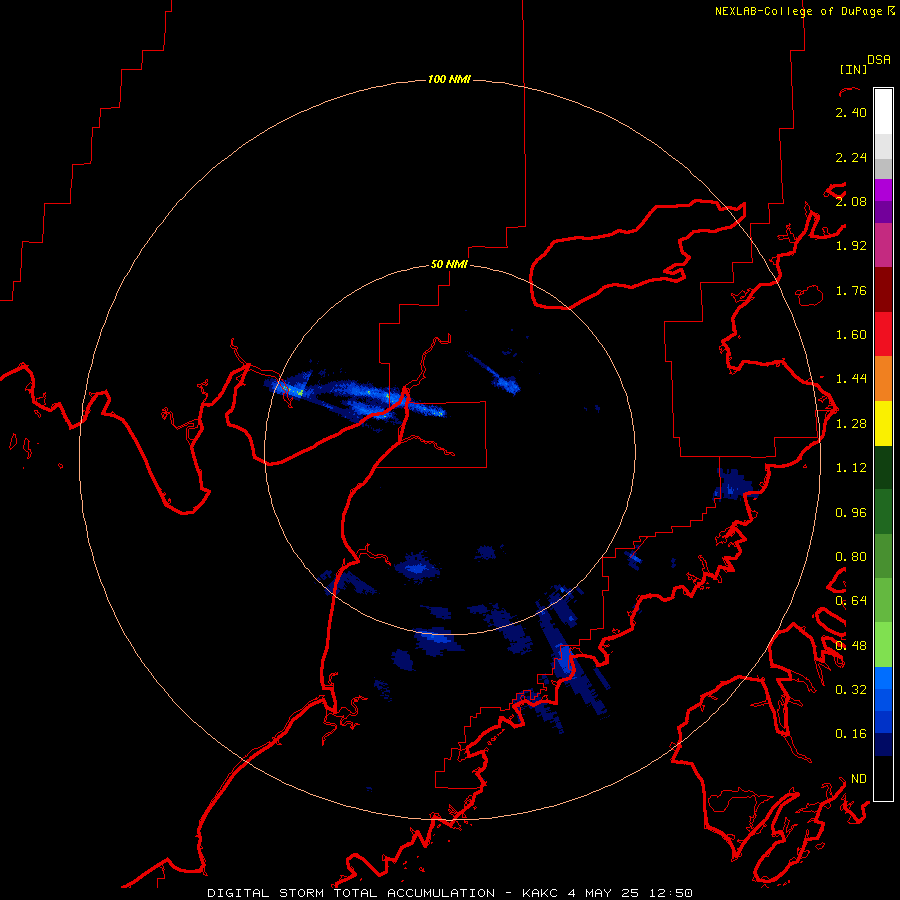The height and width of the screenshot is (900, 900).
Task: Click the orange swatch beside 1.44
Action: click(x=883, y=379)
